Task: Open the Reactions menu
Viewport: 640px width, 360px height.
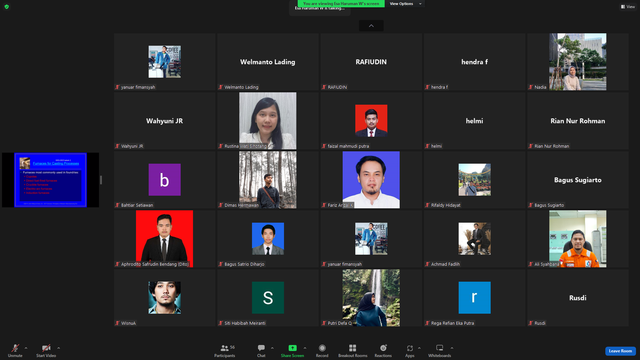Action: (x=383, y=350)
